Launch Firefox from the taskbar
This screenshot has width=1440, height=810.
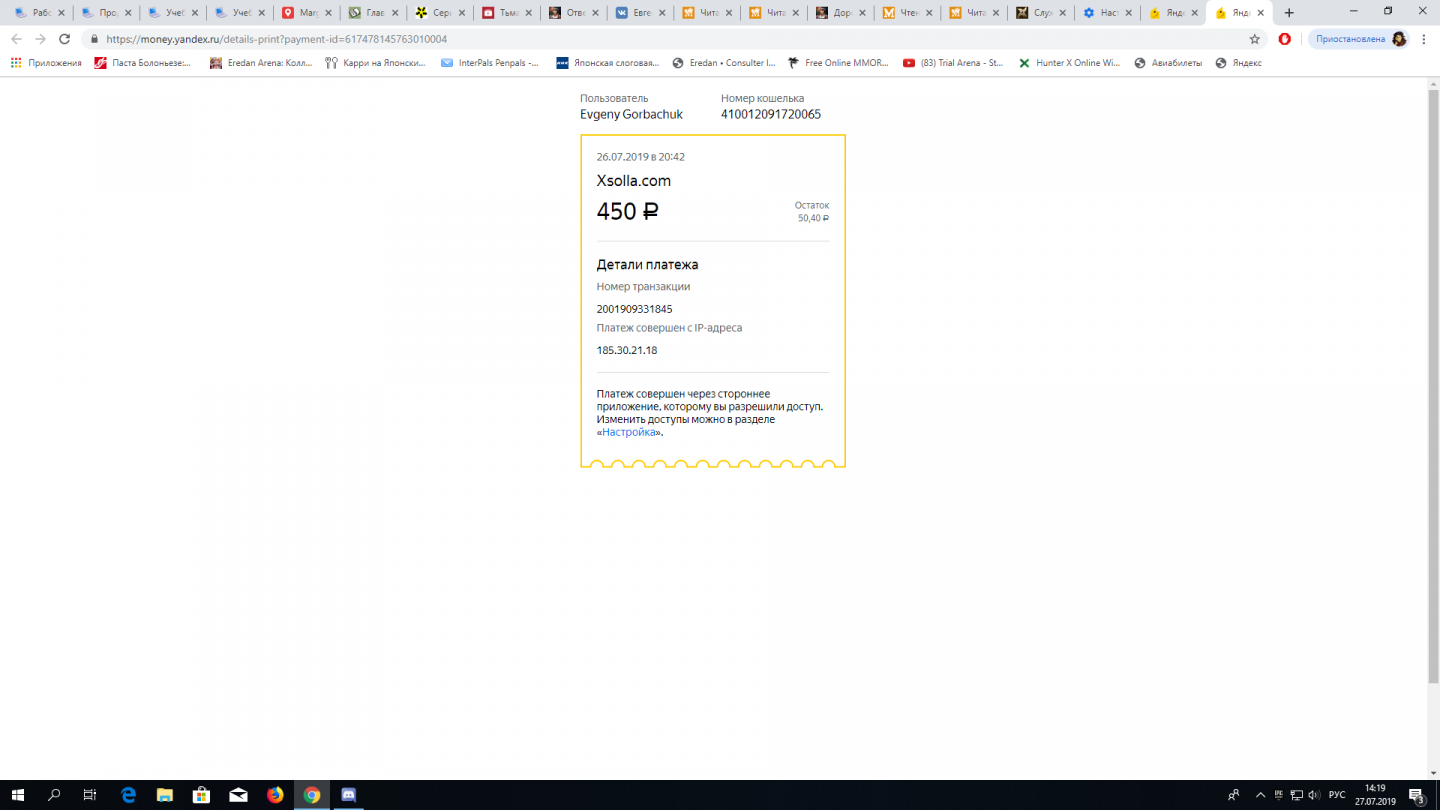coord(275,795)
